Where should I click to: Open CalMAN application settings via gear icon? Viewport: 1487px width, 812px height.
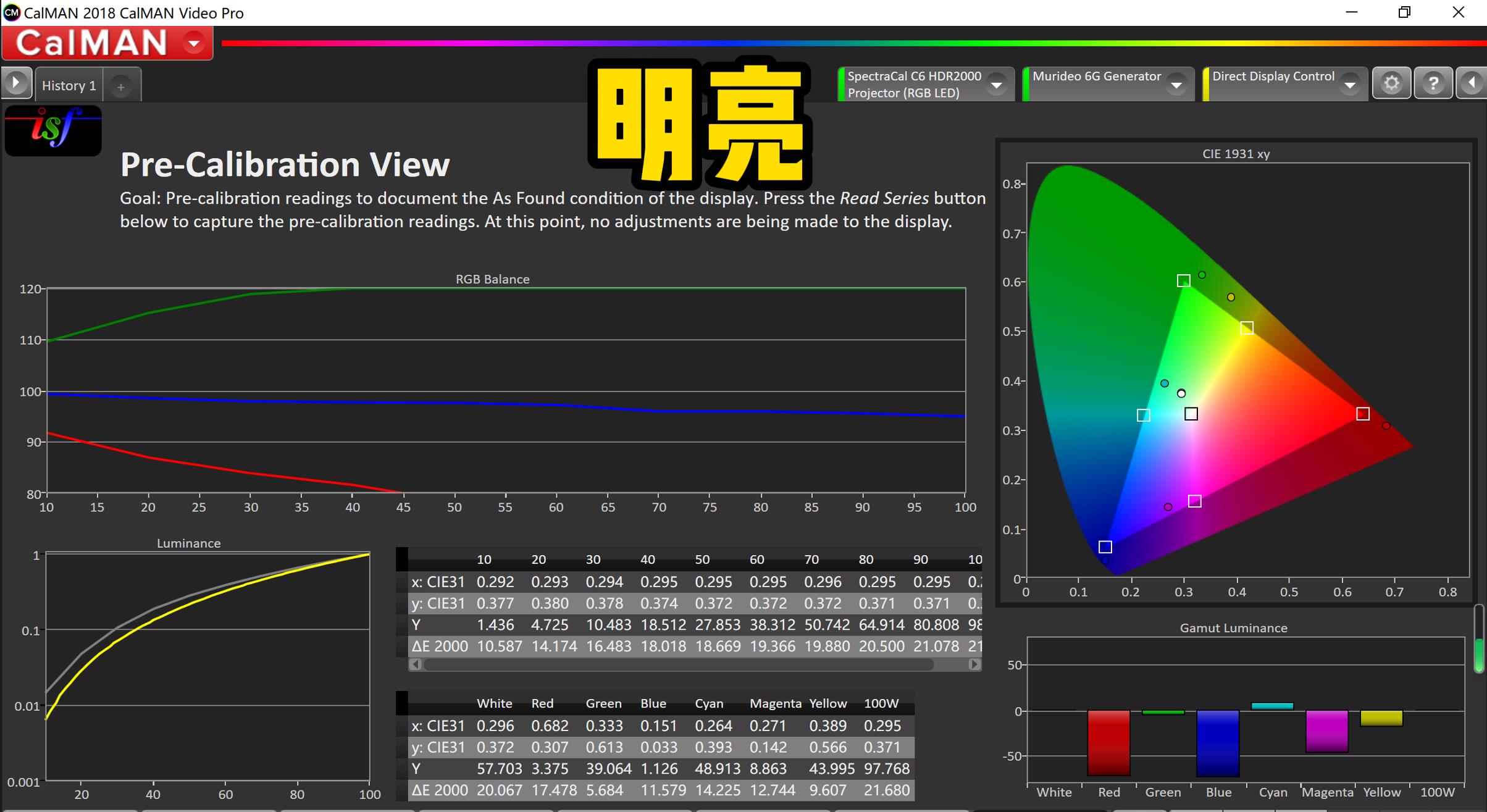1391,82
